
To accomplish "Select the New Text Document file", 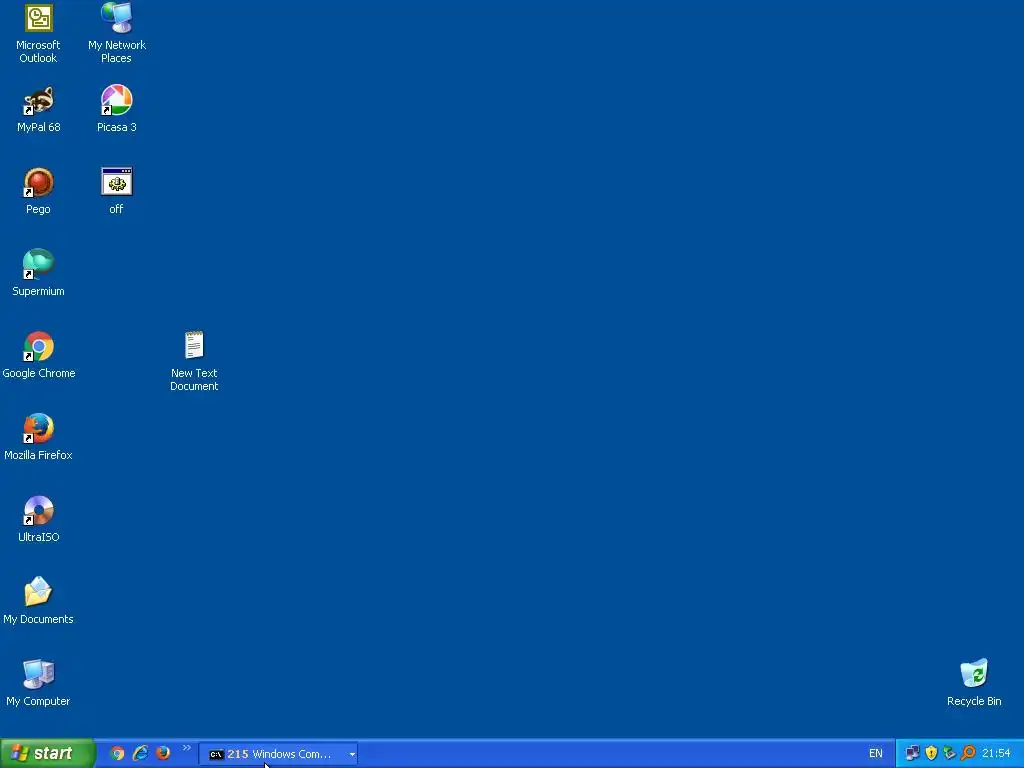I will pyautogui.click(x=194, y=361).
